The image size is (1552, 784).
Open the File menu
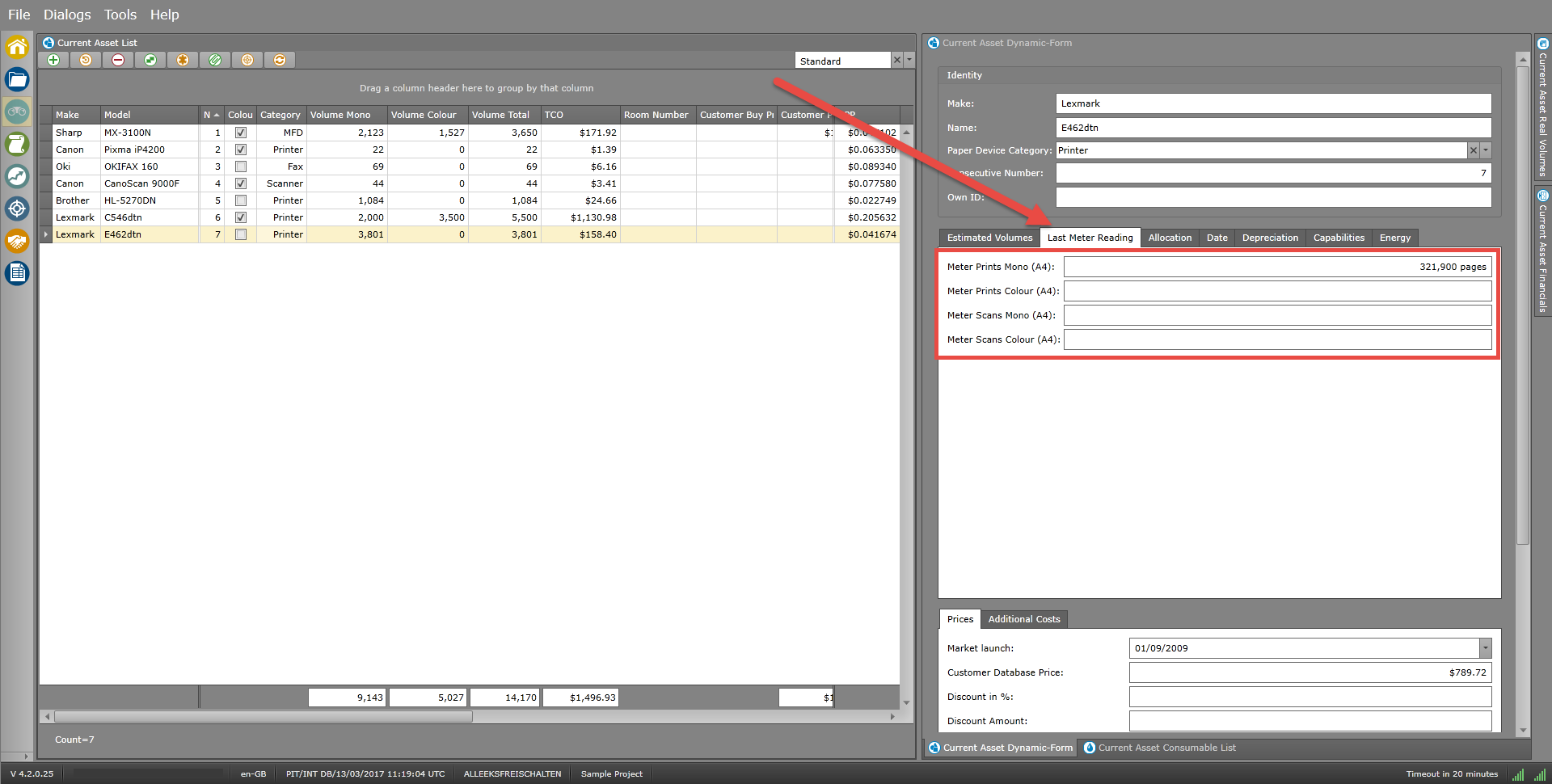point(19,15)
